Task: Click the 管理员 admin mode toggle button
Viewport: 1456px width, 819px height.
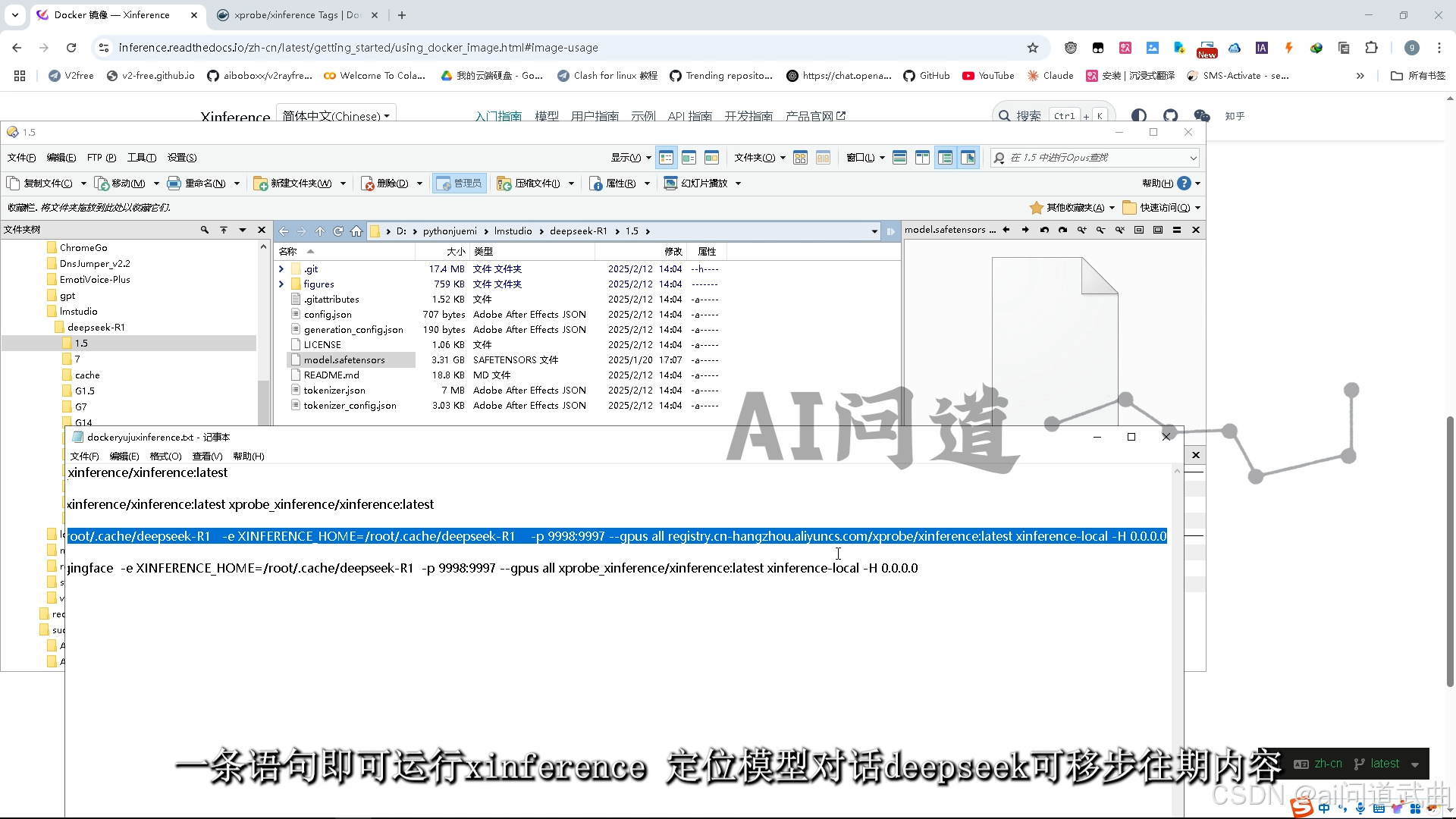Action: [460, 184]
